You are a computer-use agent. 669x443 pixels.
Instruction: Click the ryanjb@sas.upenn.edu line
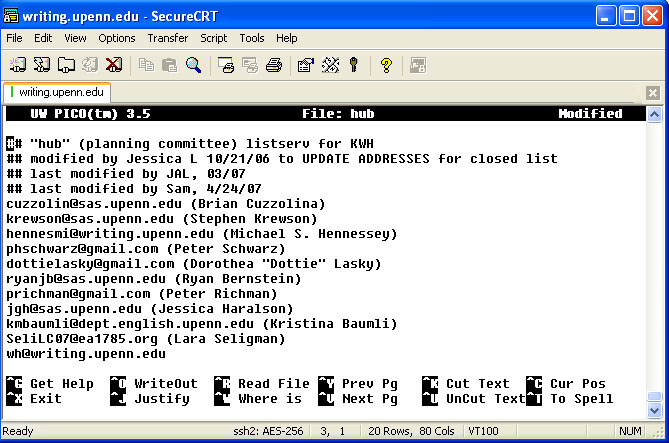(x=154, y=278)
